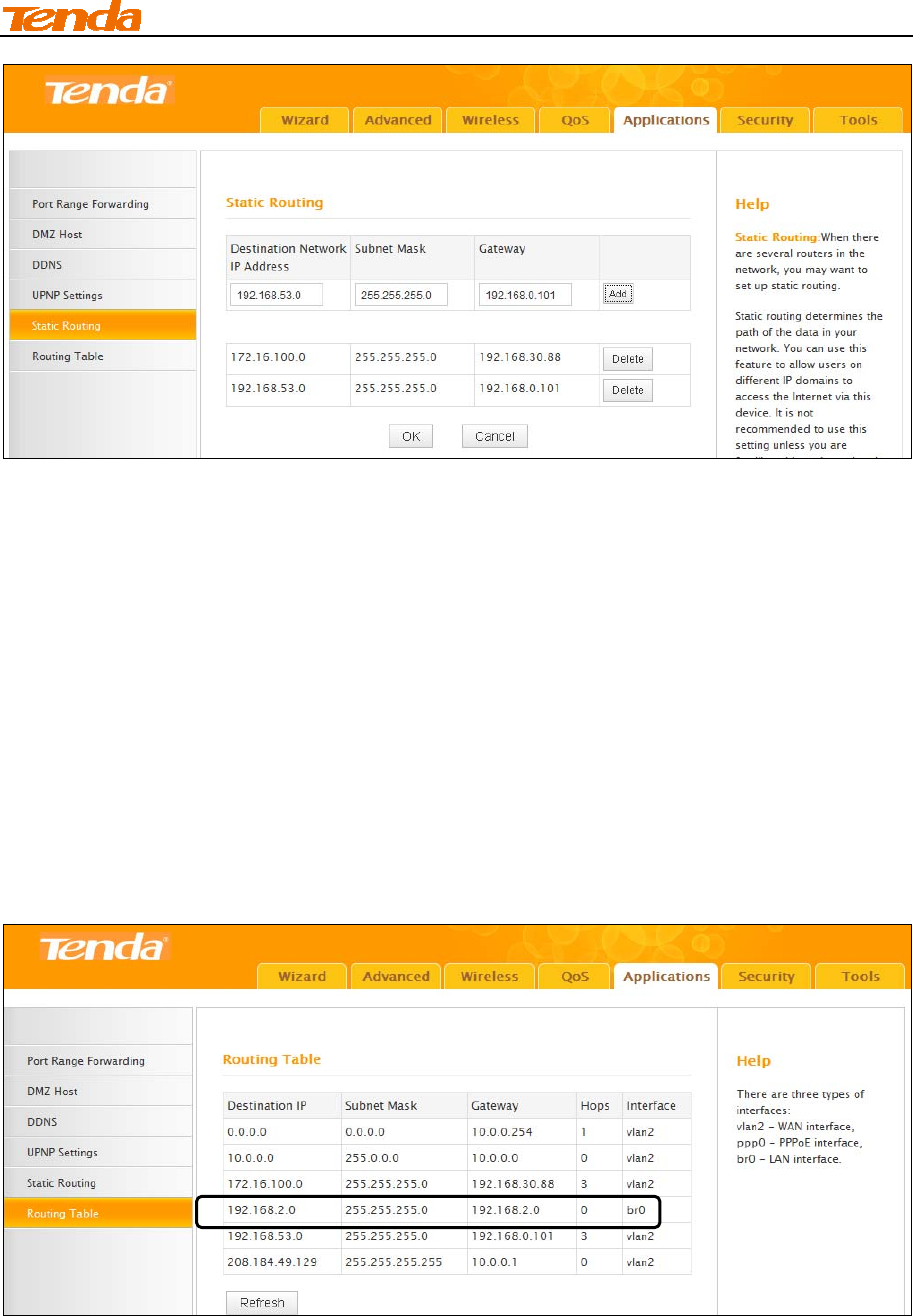Open DMZ Host on Routing Table page sidebar
This screenshot has height=1316, width=913.
(98, 1091)
